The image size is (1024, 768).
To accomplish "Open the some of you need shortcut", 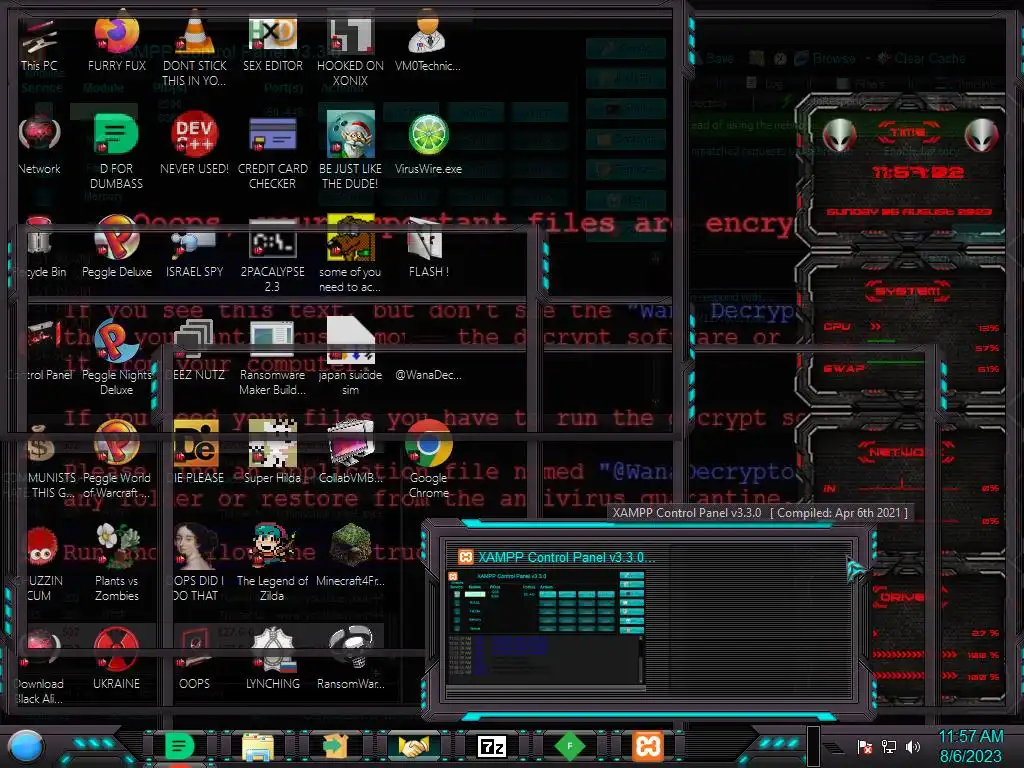I will click(351, 255).
